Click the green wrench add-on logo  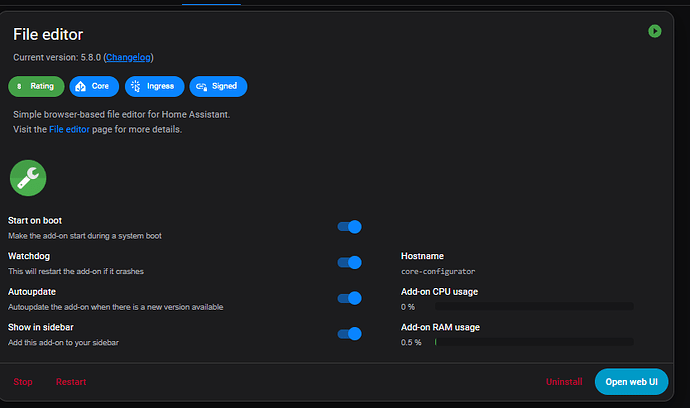[x=28, y=177]
